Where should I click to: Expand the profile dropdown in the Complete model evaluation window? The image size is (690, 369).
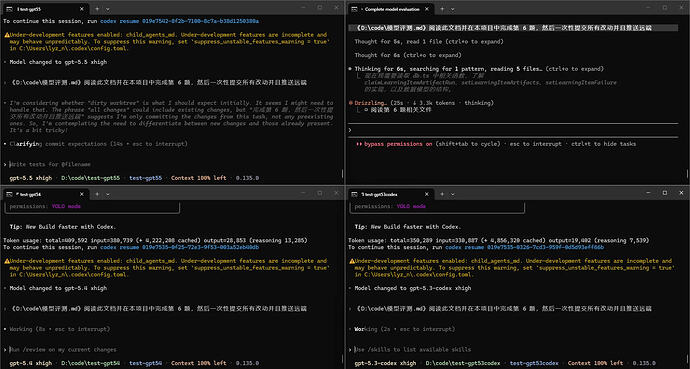453,9
